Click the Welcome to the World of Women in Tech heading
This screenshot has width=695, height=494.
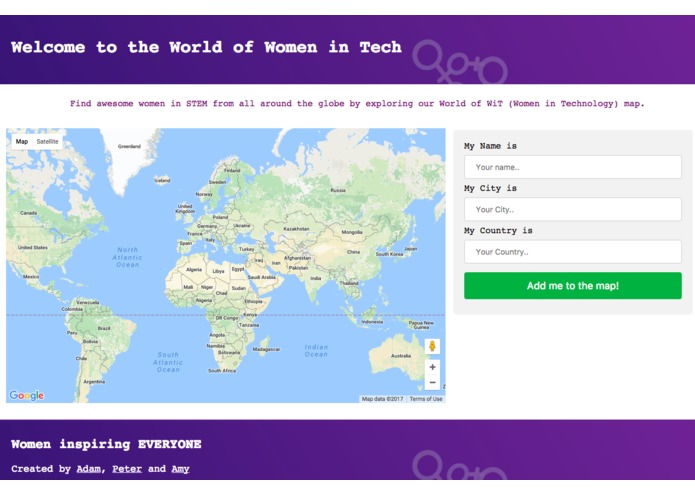coord(206,47)
